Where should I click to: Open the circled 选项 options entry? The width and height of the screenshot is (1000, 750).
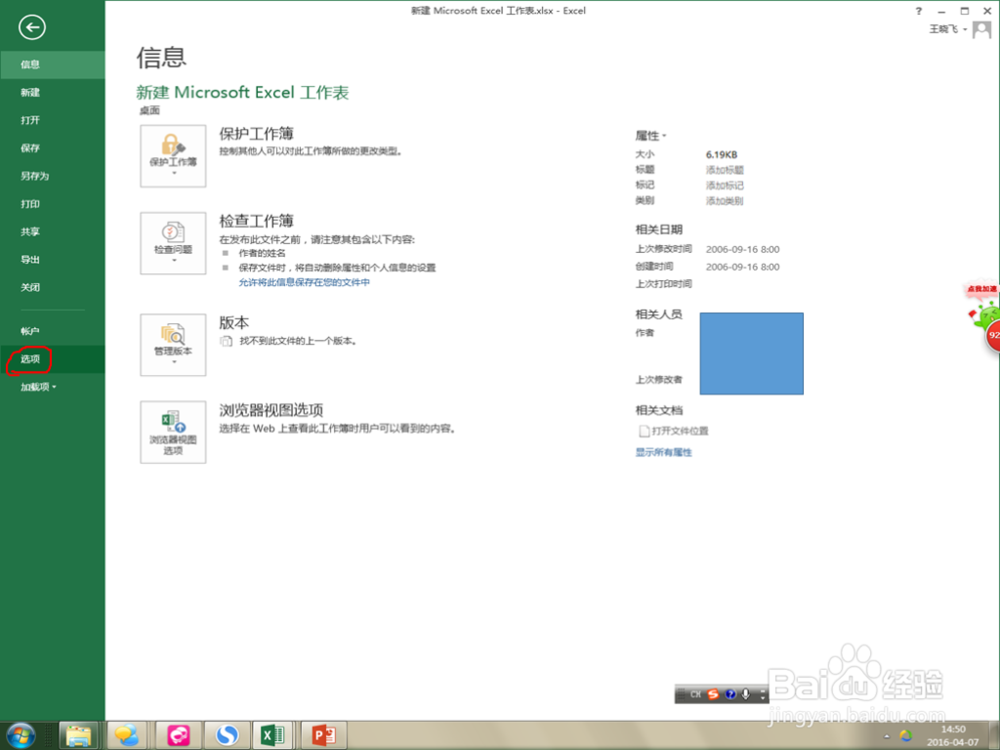click(28, 359)
